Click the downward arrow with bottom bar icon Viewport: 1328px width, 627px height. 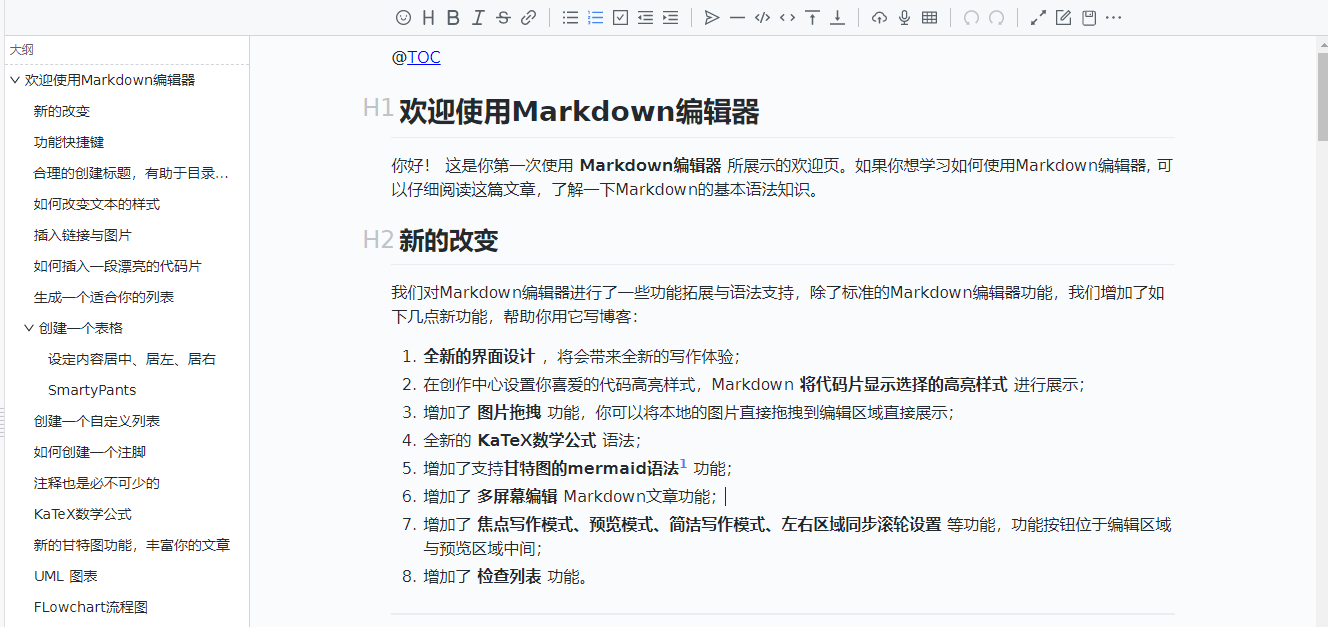tap(837, 17)
